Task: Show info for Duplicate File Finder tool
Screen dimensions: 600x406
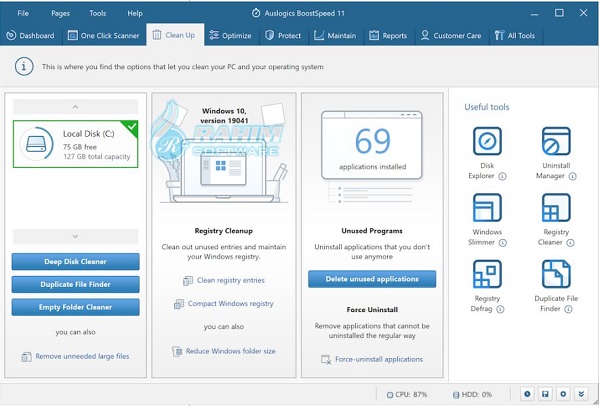Action: (x=568, y=309)
